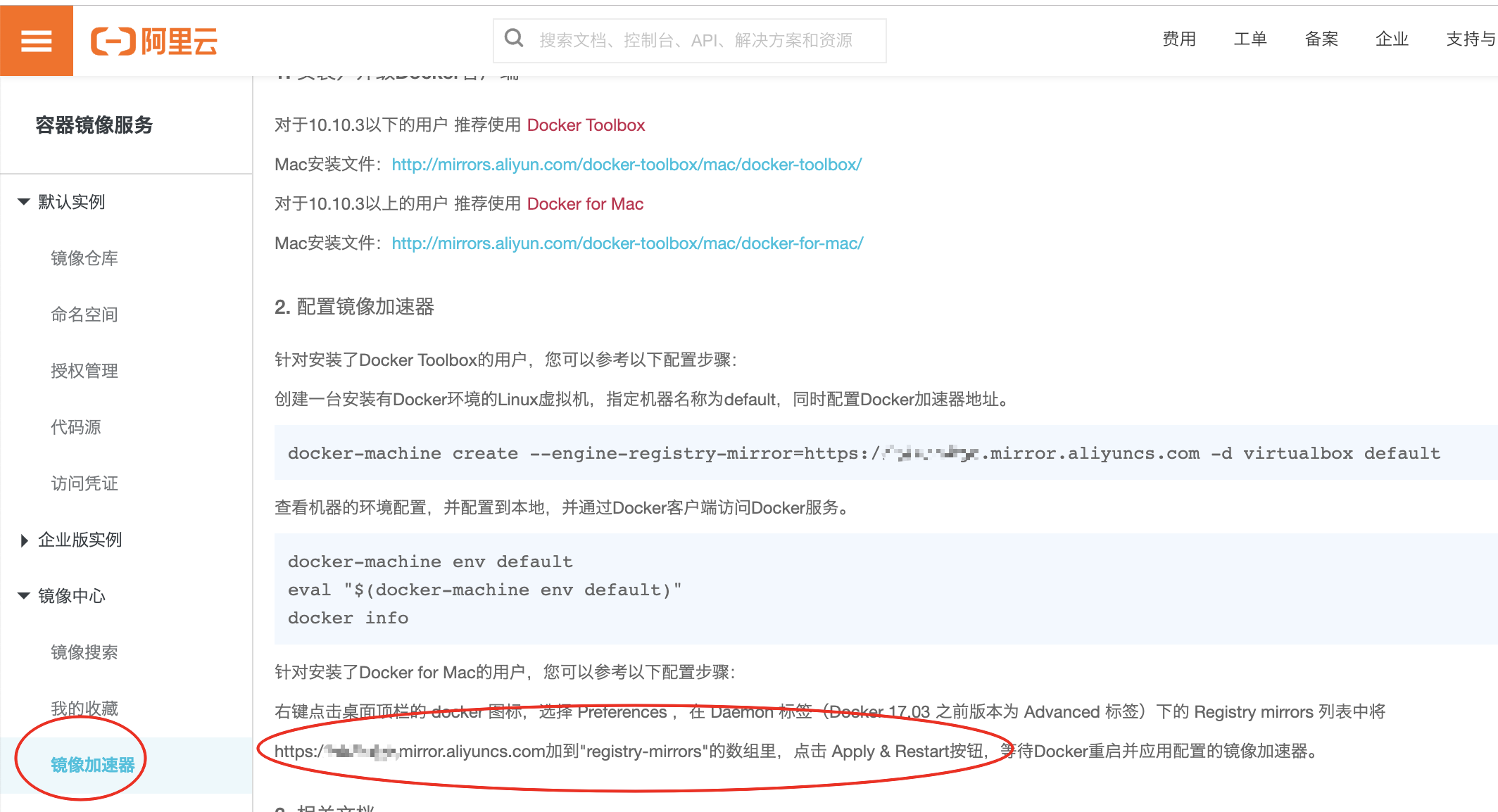Open 访问凭证 in the sidebar

point(84,483)
